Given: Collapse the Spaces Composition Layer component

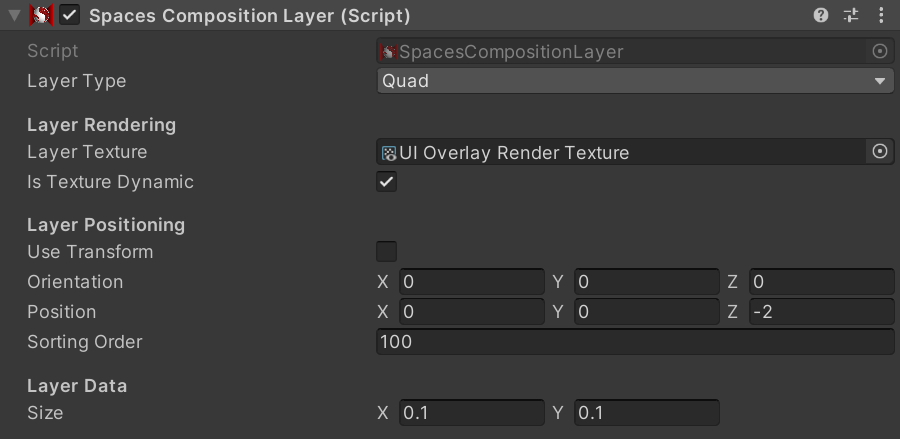Looking at the screenshot, I should 15,16.
